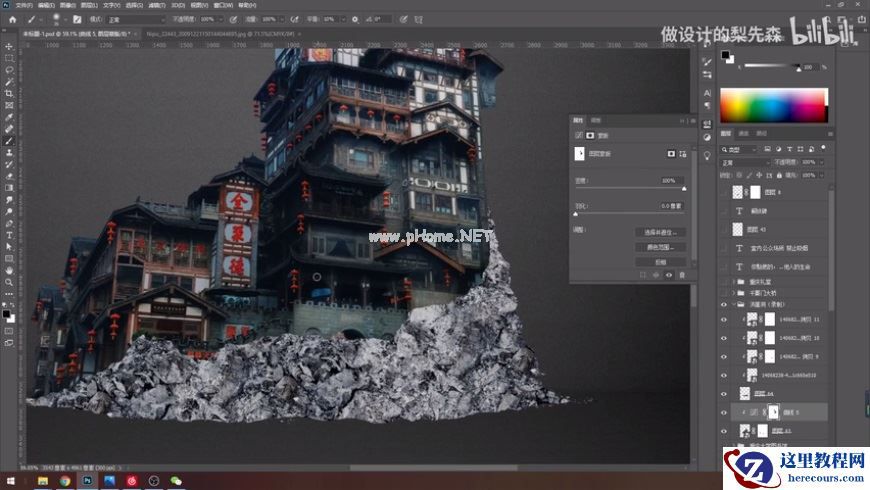Toggle mask visibility eye in Properties panel

coord(669,275)
